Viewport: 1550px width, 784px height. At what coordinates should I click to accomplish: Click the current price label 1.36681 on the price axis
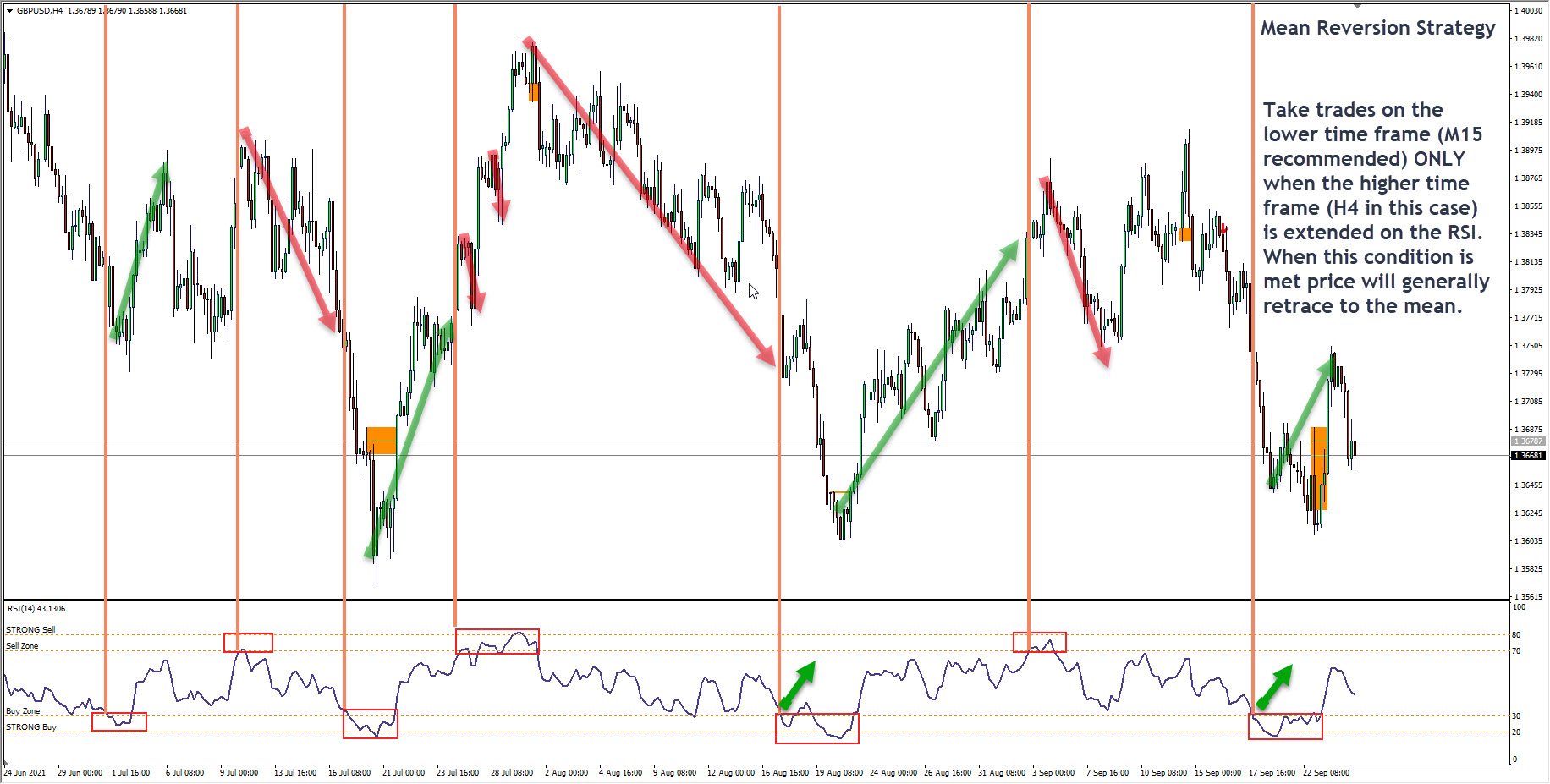click(x=1528, y=456)
